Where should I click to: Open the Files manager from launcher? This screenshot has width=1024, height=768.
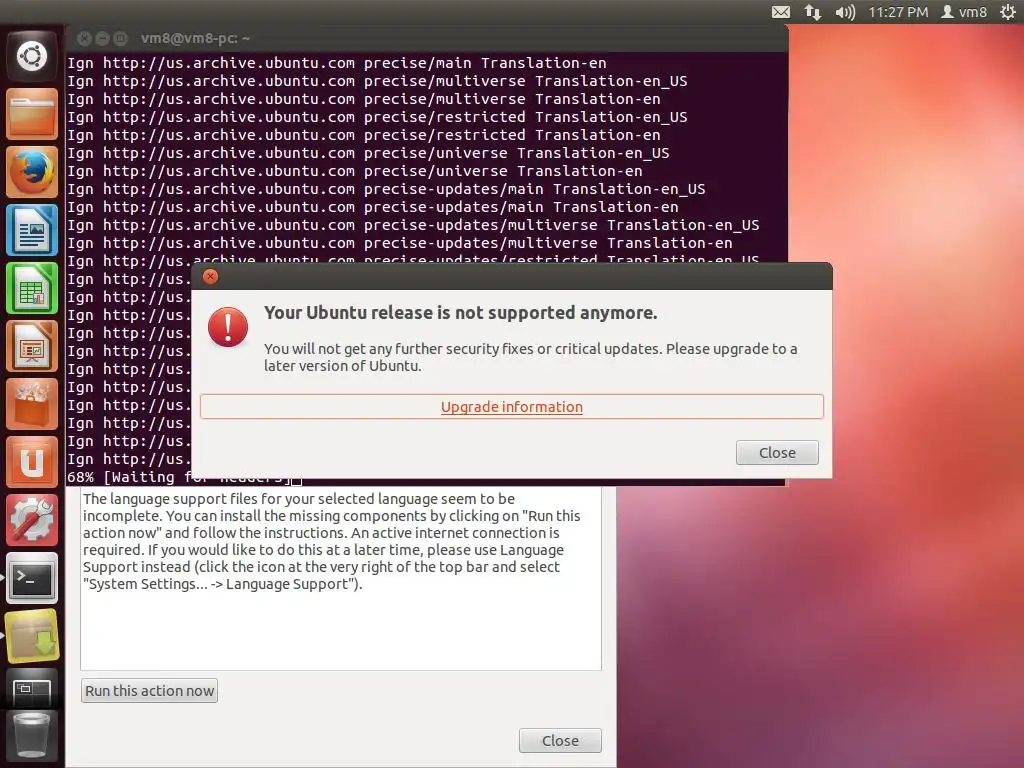(32, 114)
